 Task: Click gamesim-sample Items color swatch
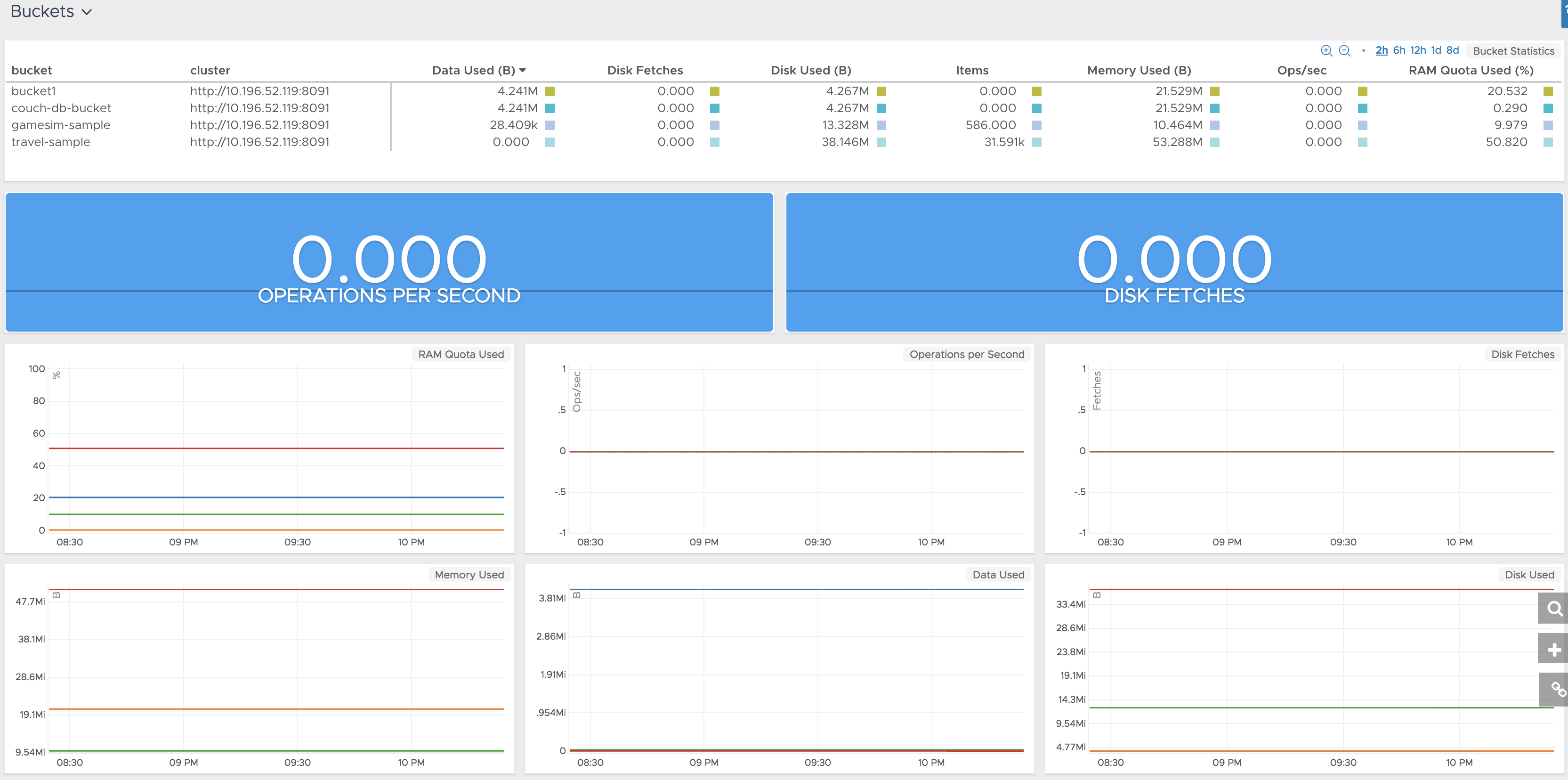point(1036,125)
